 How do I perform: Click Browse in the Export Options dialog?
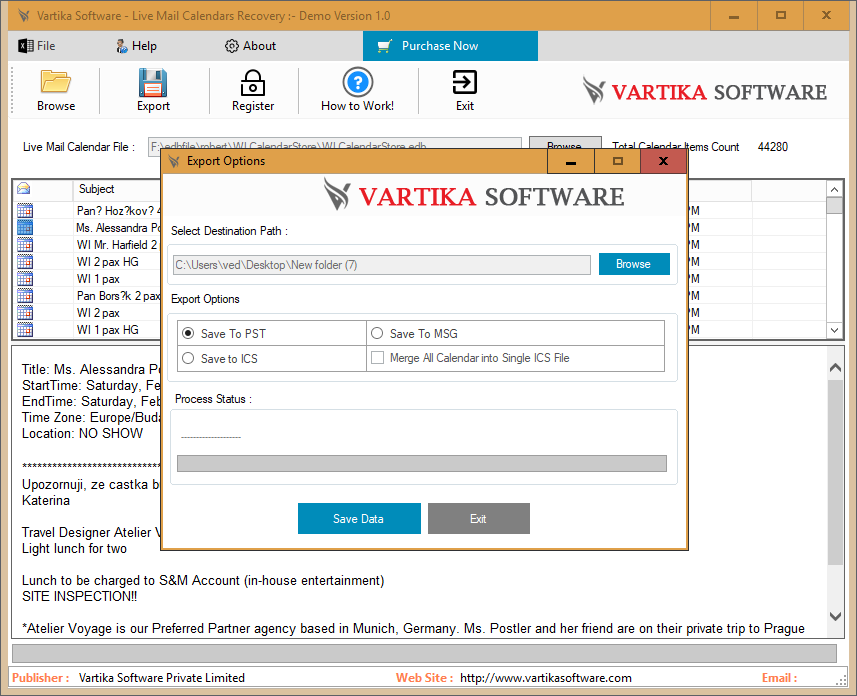[x=634, y=264]
